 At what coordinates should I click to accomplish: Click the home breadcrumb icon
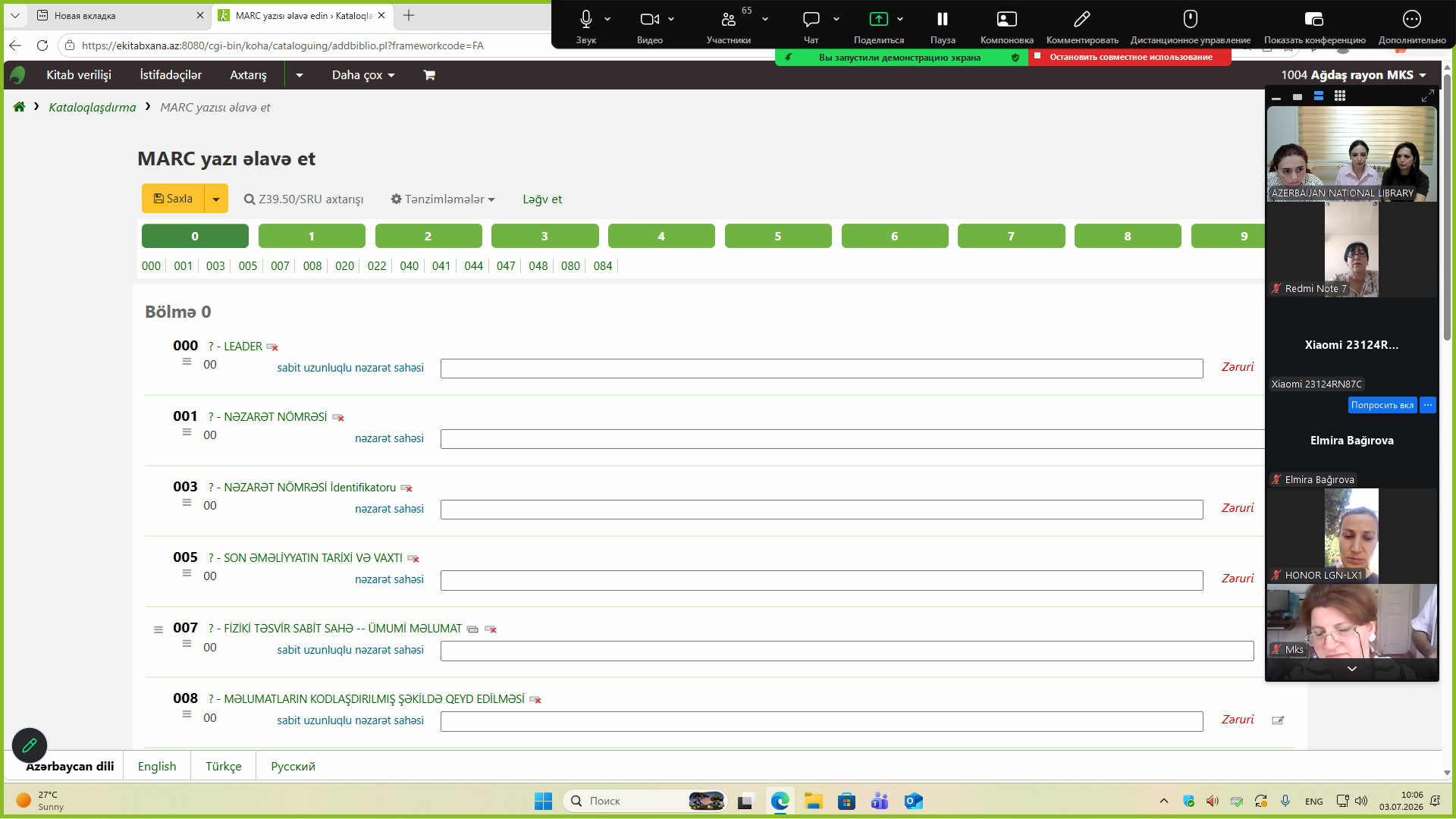coord(20,107)
